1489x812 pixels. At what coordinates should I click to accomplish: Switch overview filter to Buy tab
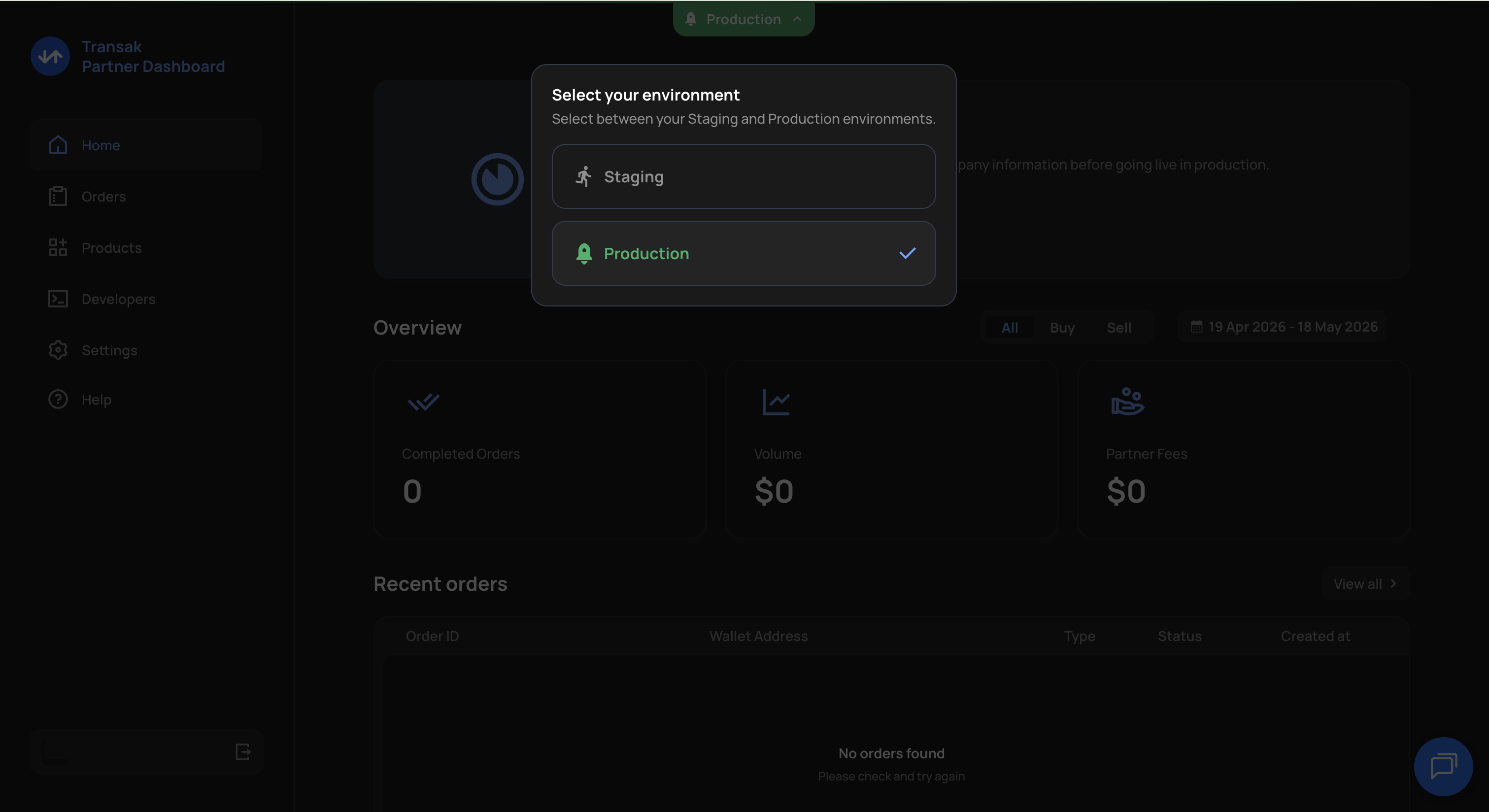click(1062, 328)
